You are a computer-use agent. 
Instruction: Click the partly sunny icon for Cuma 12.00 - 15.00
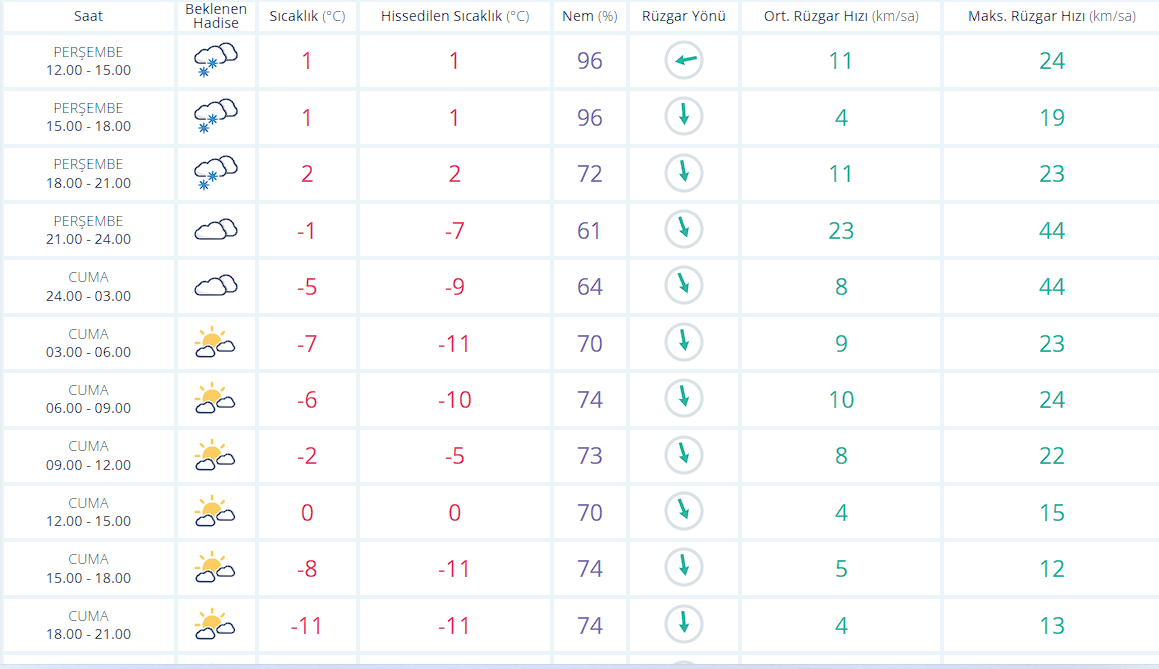(x=215, y=512)
